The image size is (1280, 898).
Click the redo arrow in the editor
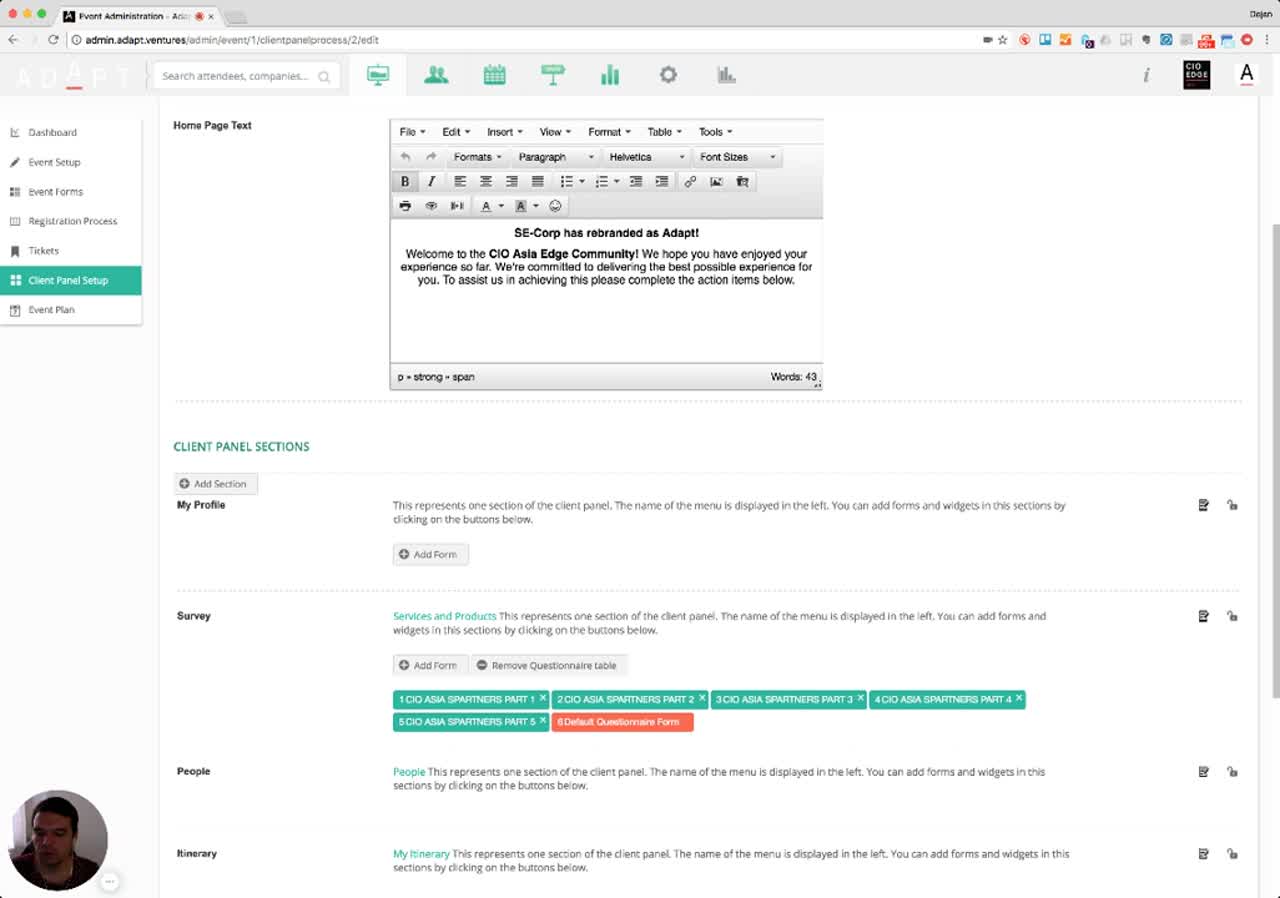(x=431, y=157)
